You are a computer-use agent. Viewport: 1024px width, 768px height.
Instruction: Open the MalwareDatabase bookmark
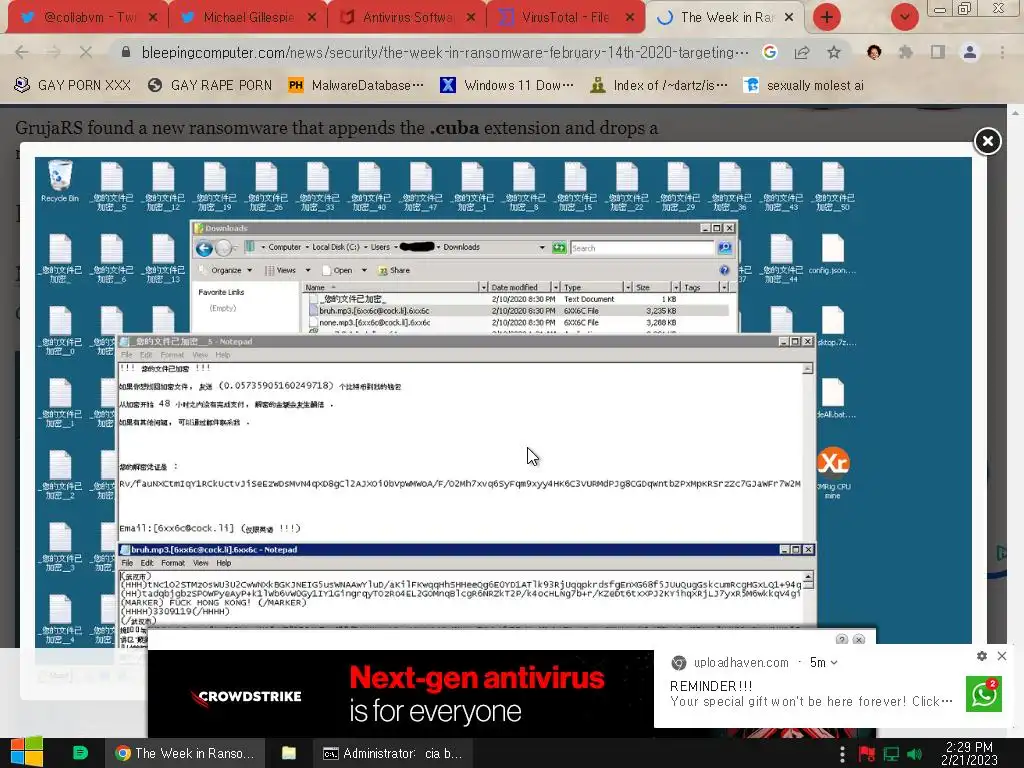(x=356, y=85)
